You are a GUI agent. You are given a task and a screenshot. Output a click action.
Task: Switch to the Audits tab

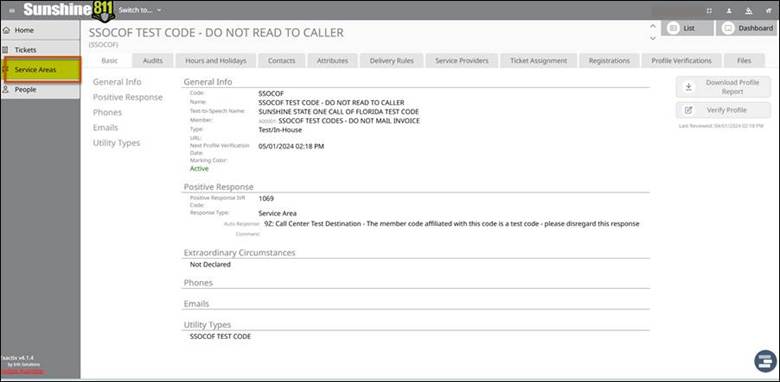153,61
